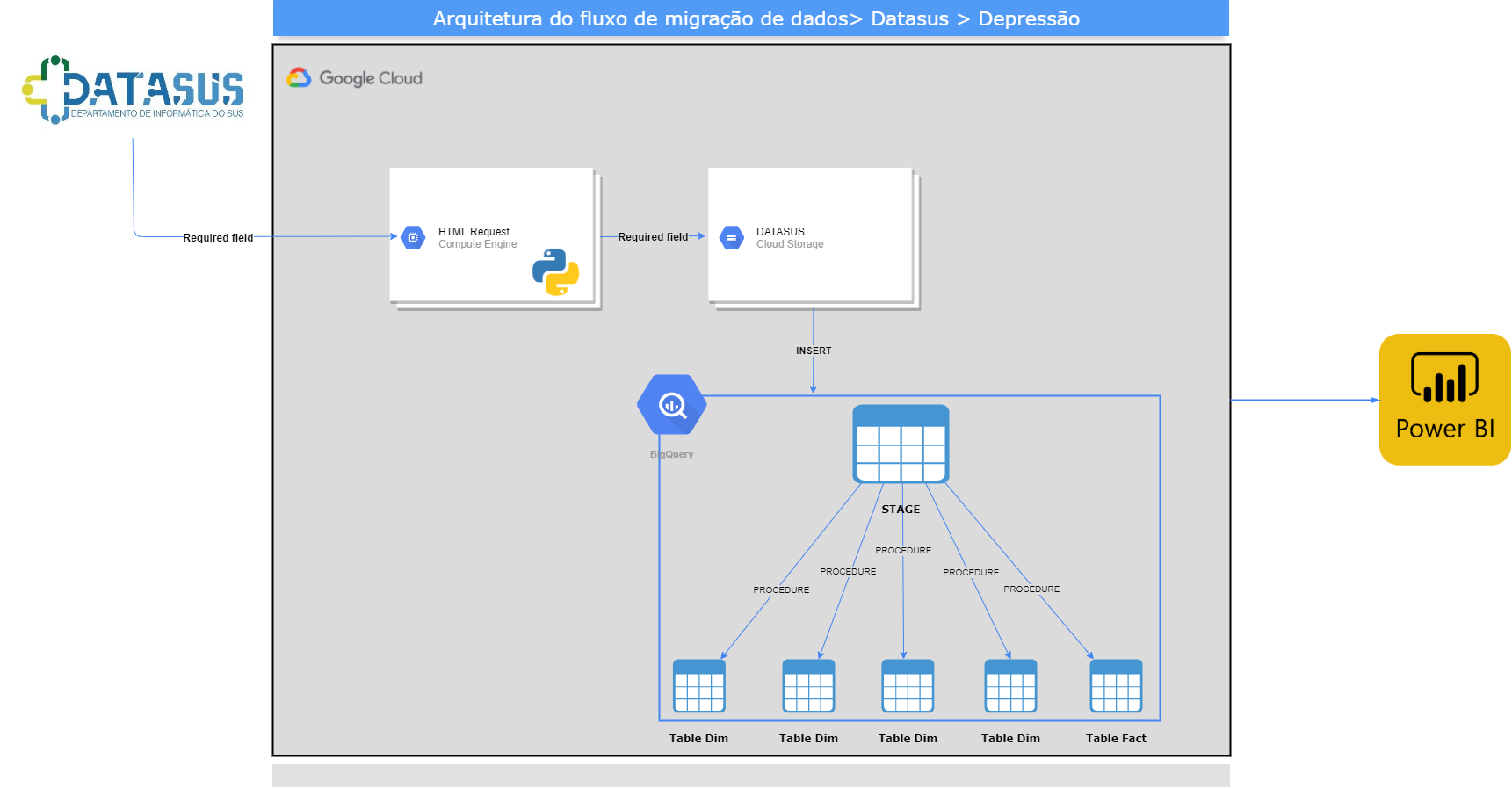
Task: Click the DATASUS logo
Action: point(134,90)
